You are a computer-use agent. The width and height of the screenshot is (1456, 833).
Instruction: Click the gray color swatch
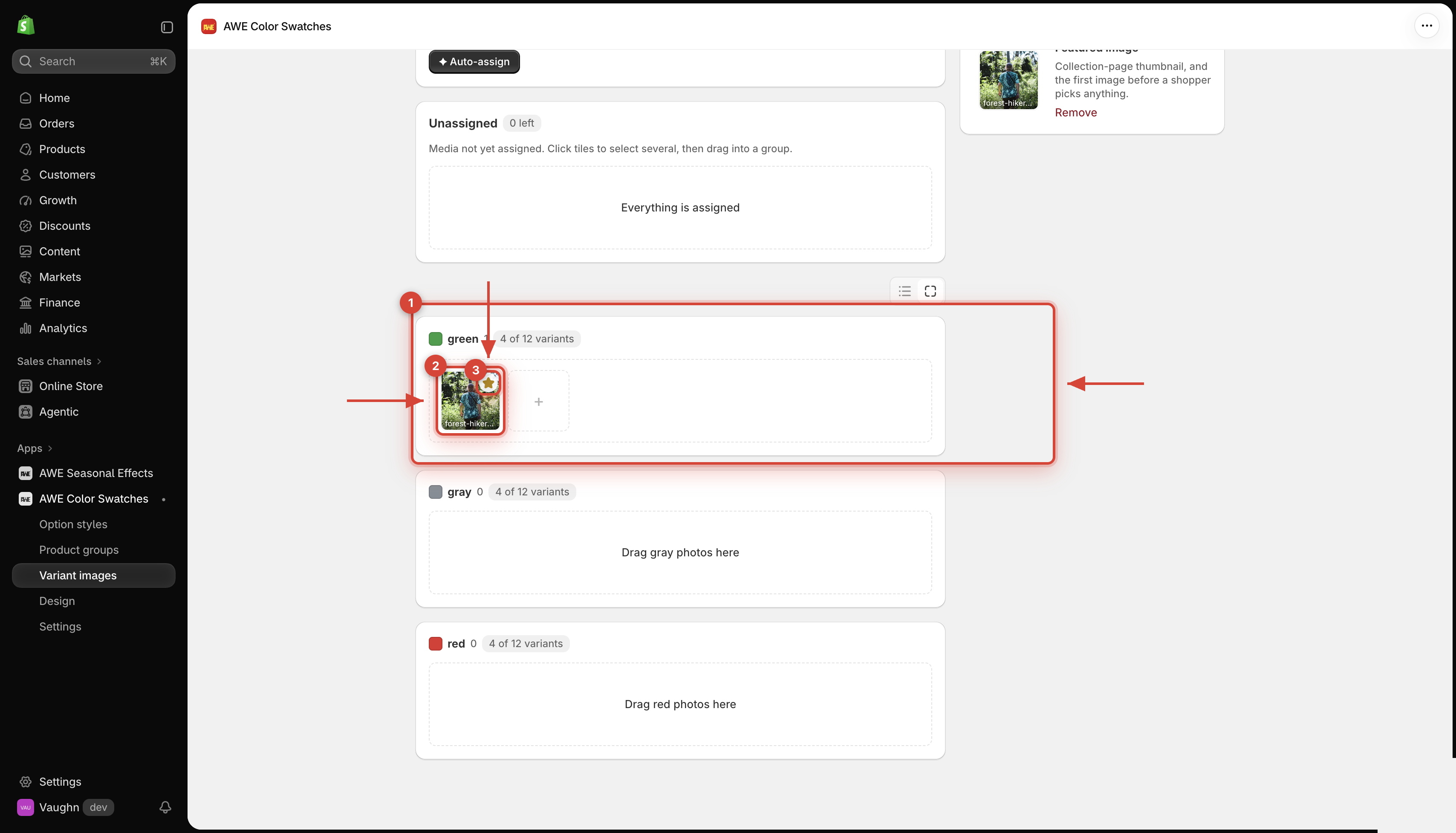[x=435, y=492]
